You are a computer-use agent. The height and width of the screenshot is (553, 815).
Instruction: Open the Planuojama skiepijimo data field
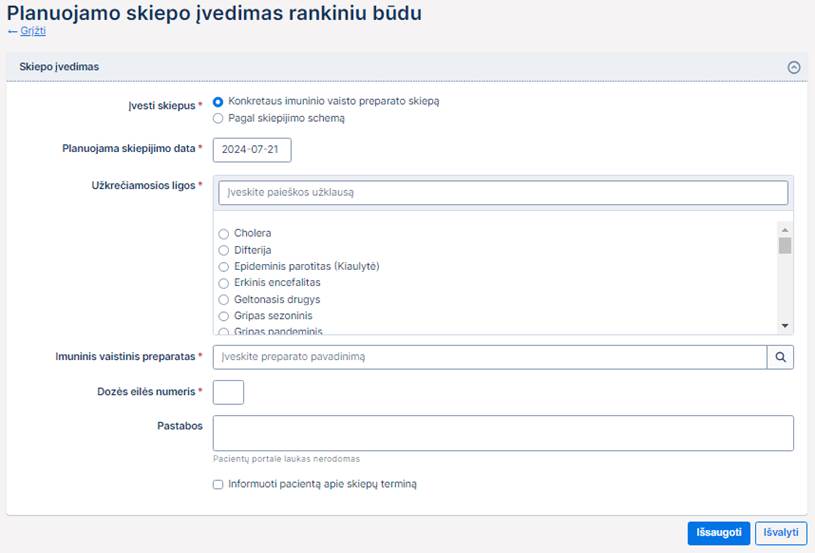[252, 149]
